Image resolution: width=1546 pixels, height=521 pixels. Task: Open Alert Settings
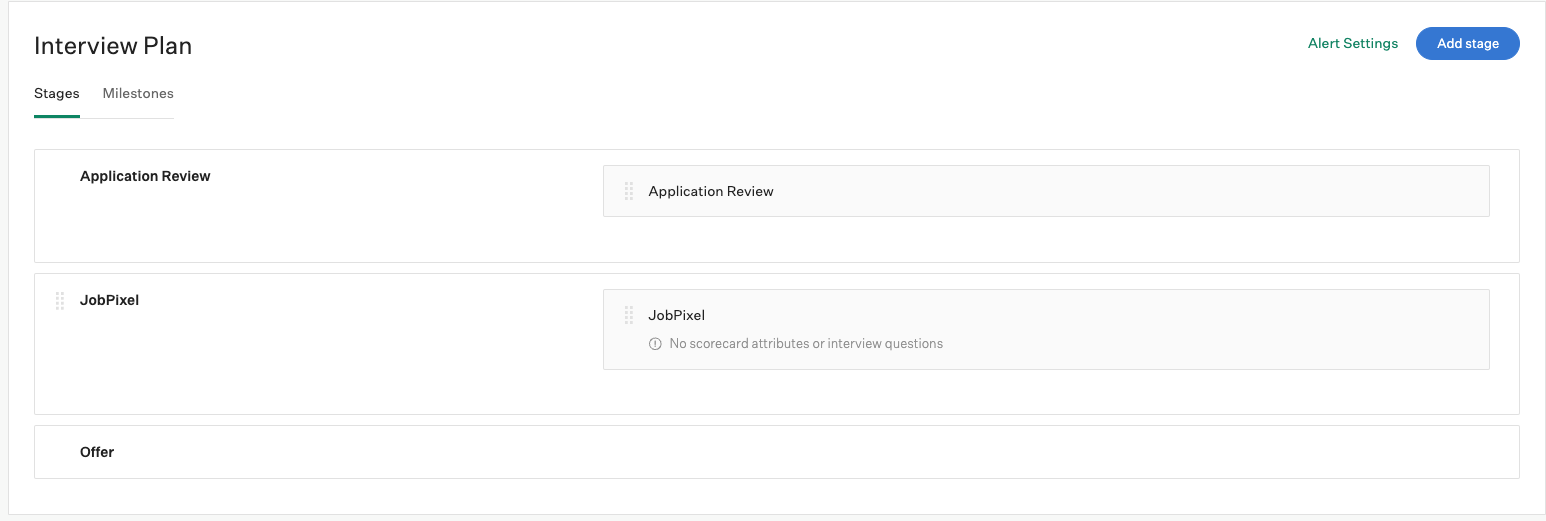[x=1353, y=44]
